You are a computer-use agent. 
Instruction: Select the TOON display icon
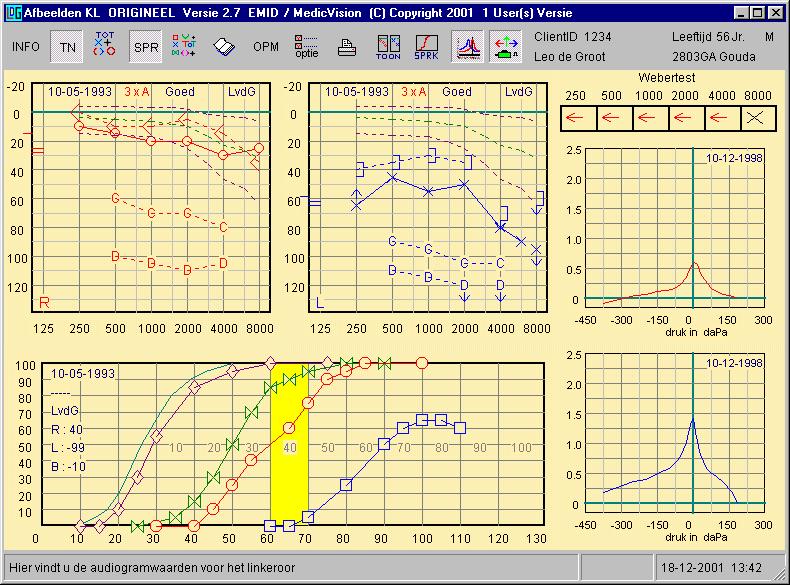(388, 46)
